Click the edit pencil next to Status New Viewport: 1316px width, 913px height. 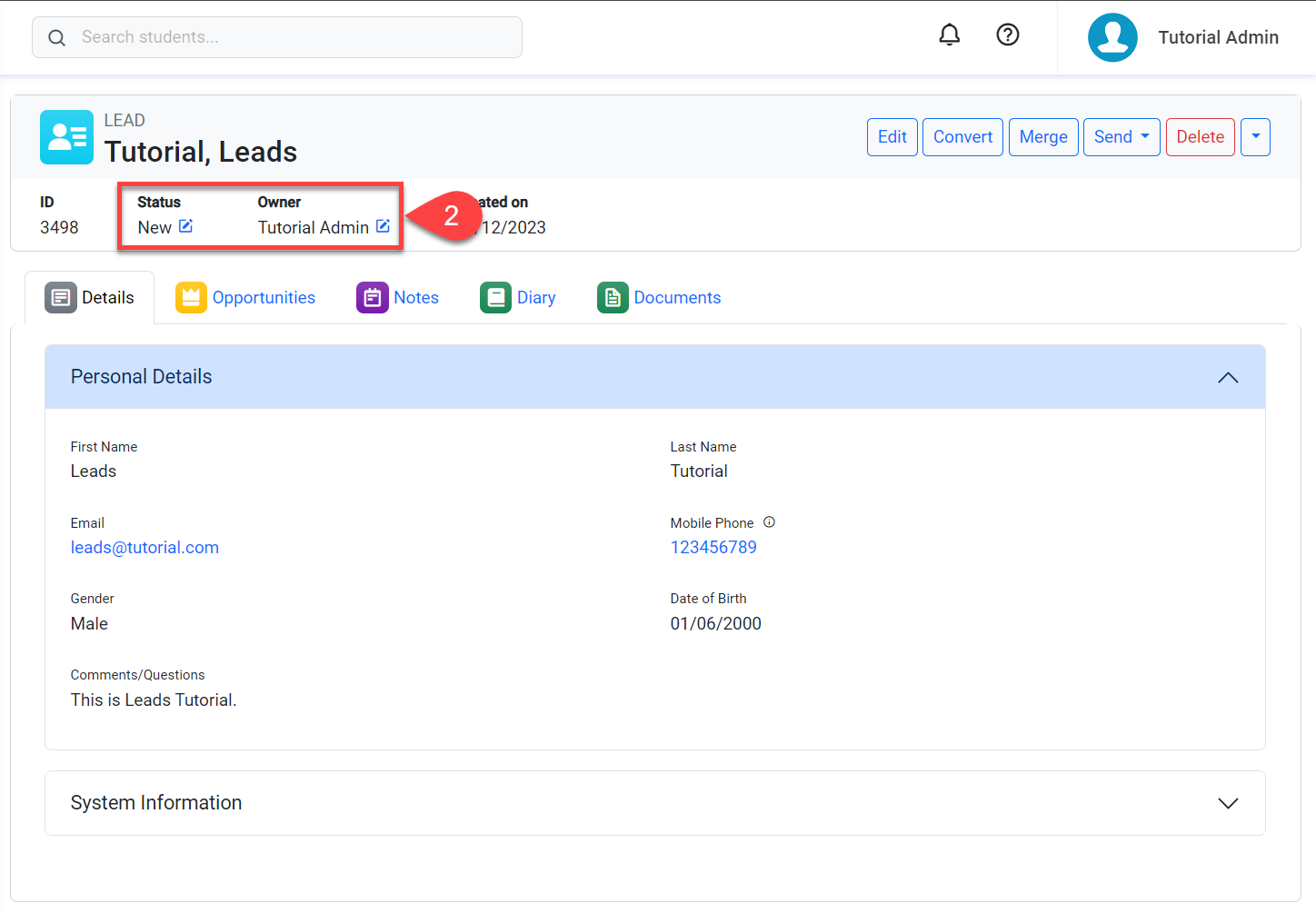186,226
